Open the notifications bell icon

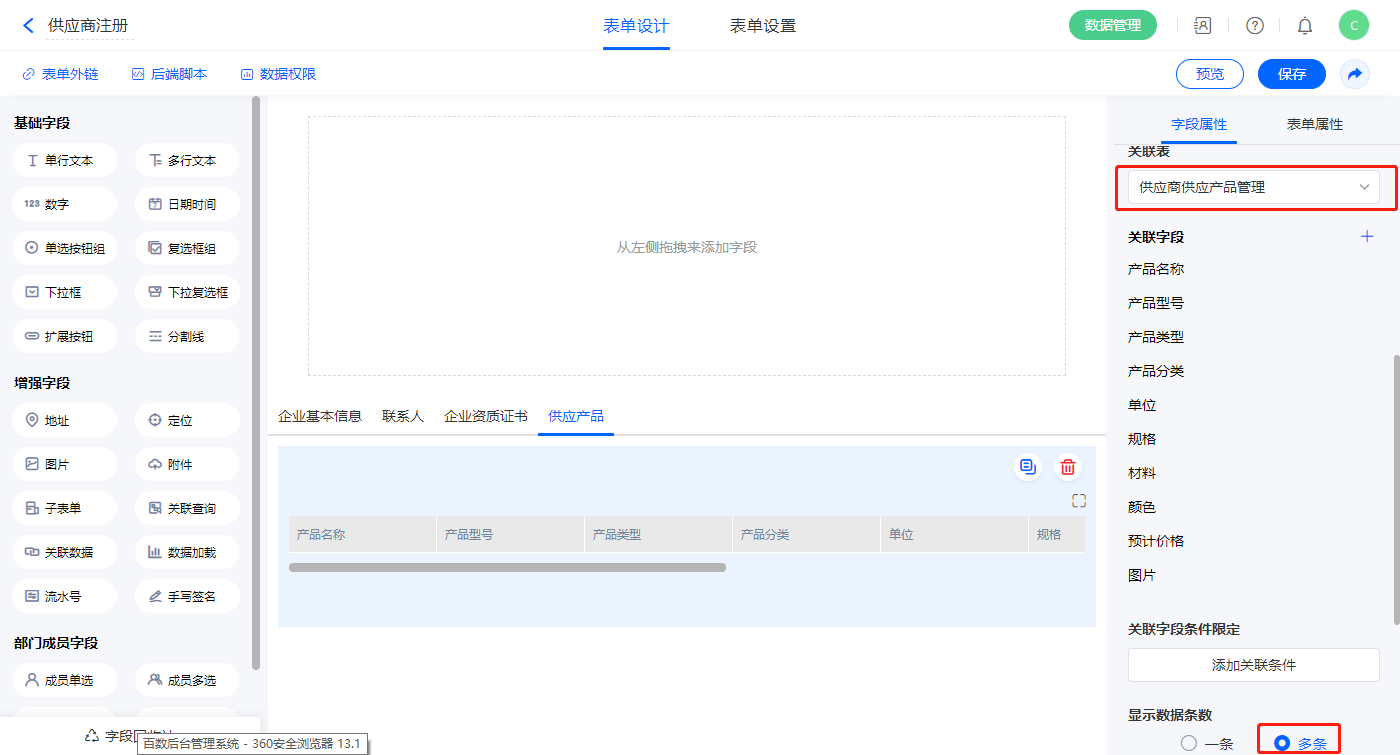click(x=1305, y=26)
